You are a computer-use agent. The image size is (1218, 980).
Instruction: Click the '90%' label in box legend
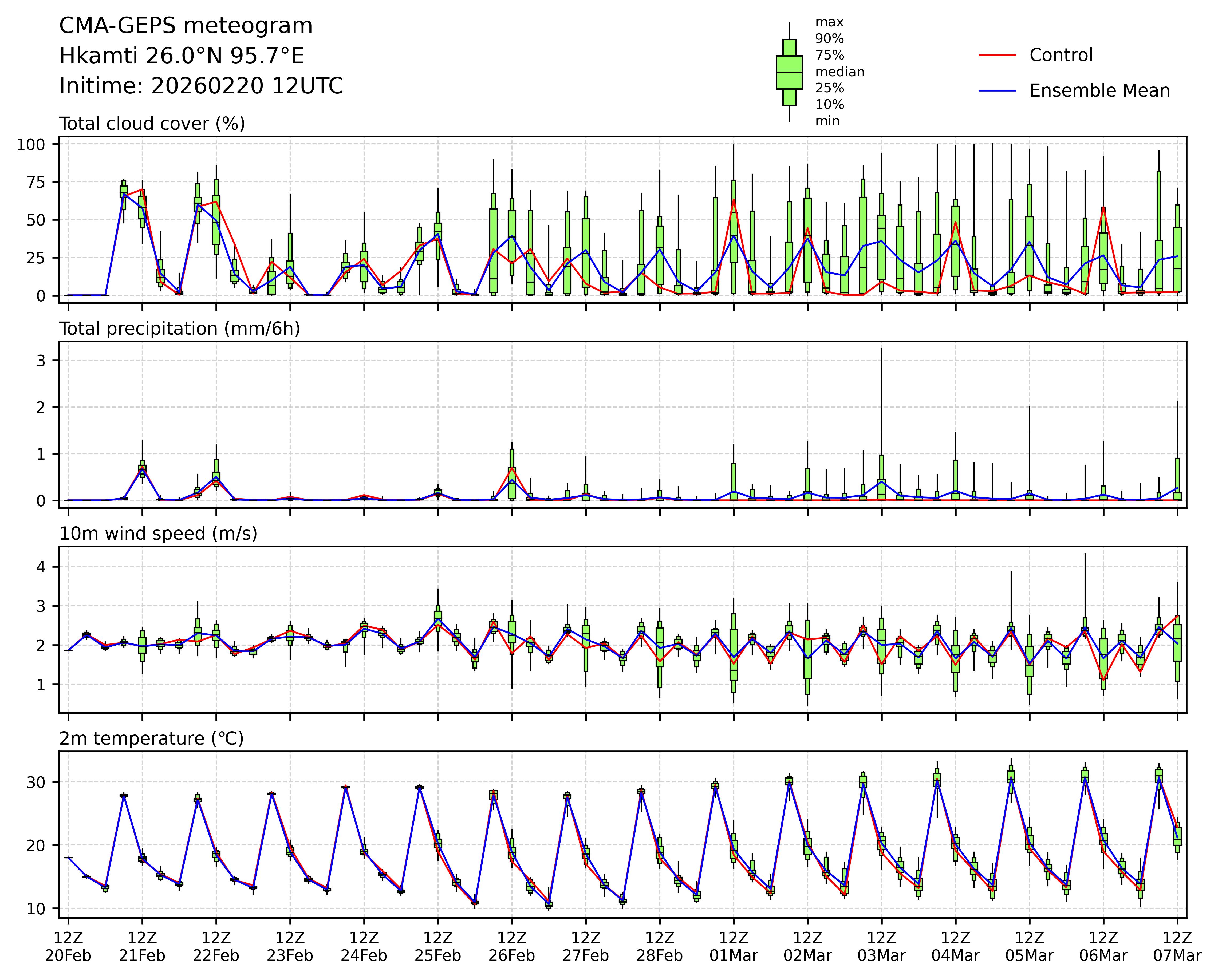click(x=829, y=39)
